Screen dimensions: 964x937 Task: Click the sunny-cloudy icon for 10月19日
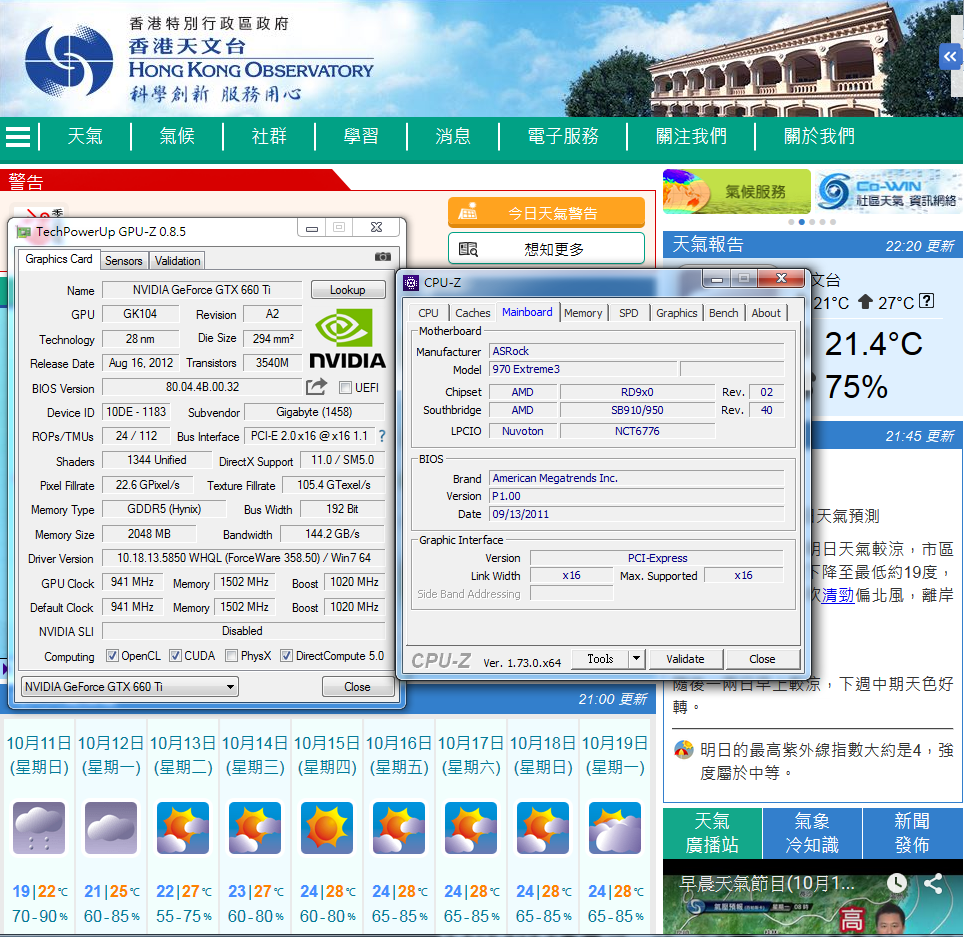point(614,828)
